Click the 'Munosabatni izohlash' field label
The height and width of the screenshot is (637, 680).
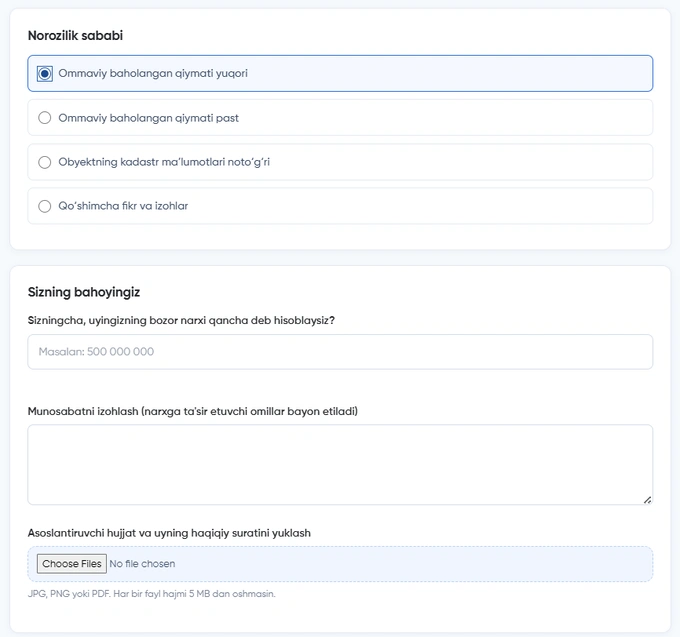pyautogui.click(x=193, y=411)
